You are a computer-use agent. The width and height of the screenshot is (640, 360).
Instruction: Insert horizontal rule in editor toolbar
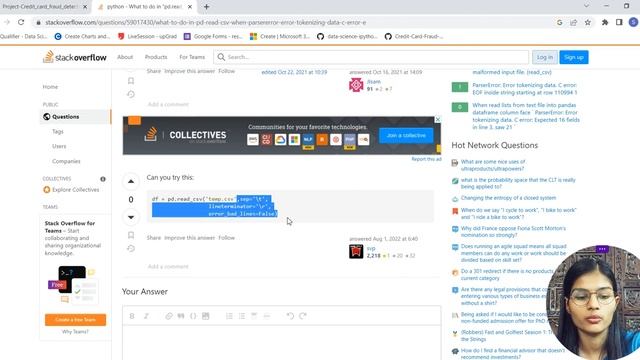267,316
